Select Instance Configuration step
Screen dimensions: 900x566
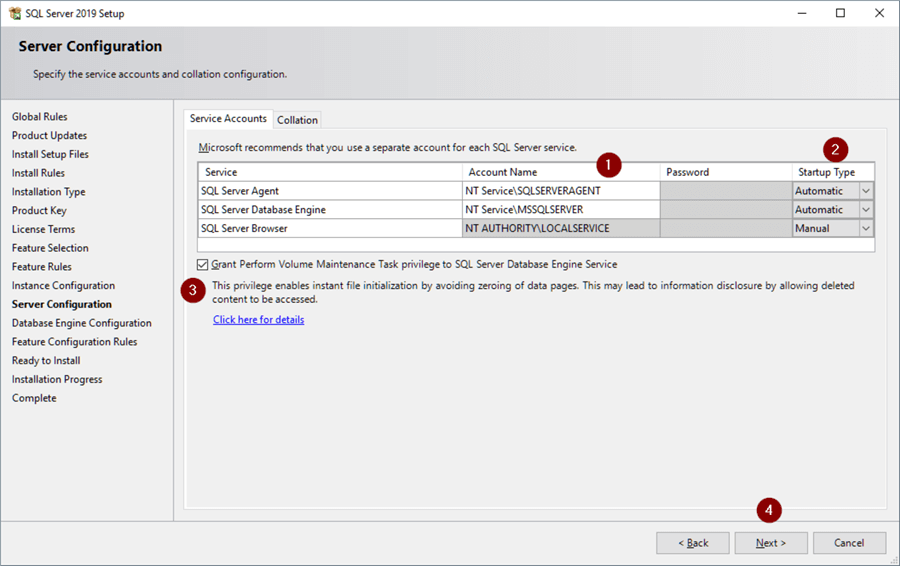pyautogui.click(x=63, y=285)
